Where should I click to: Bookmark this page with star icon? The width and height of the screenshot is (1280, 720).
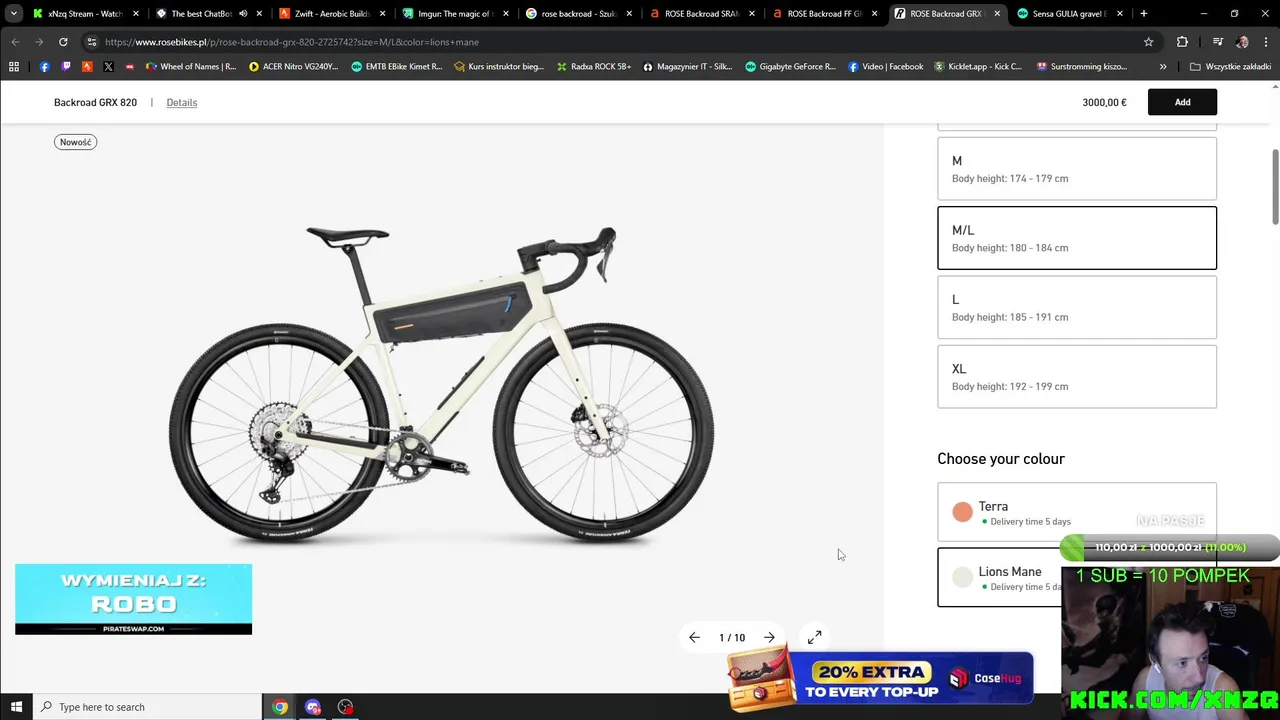[1148, 42]
